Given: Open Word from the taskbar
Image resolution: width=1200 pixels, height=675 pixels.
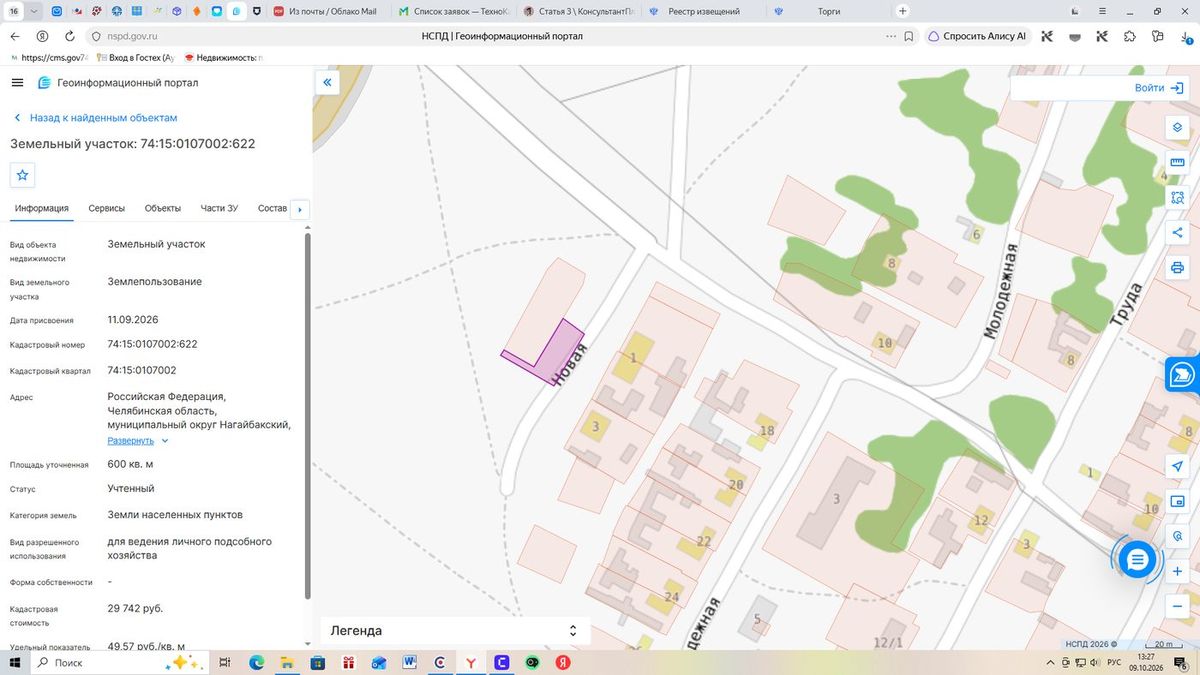Looking at the screenshot, I should click(x=410, y=662).
